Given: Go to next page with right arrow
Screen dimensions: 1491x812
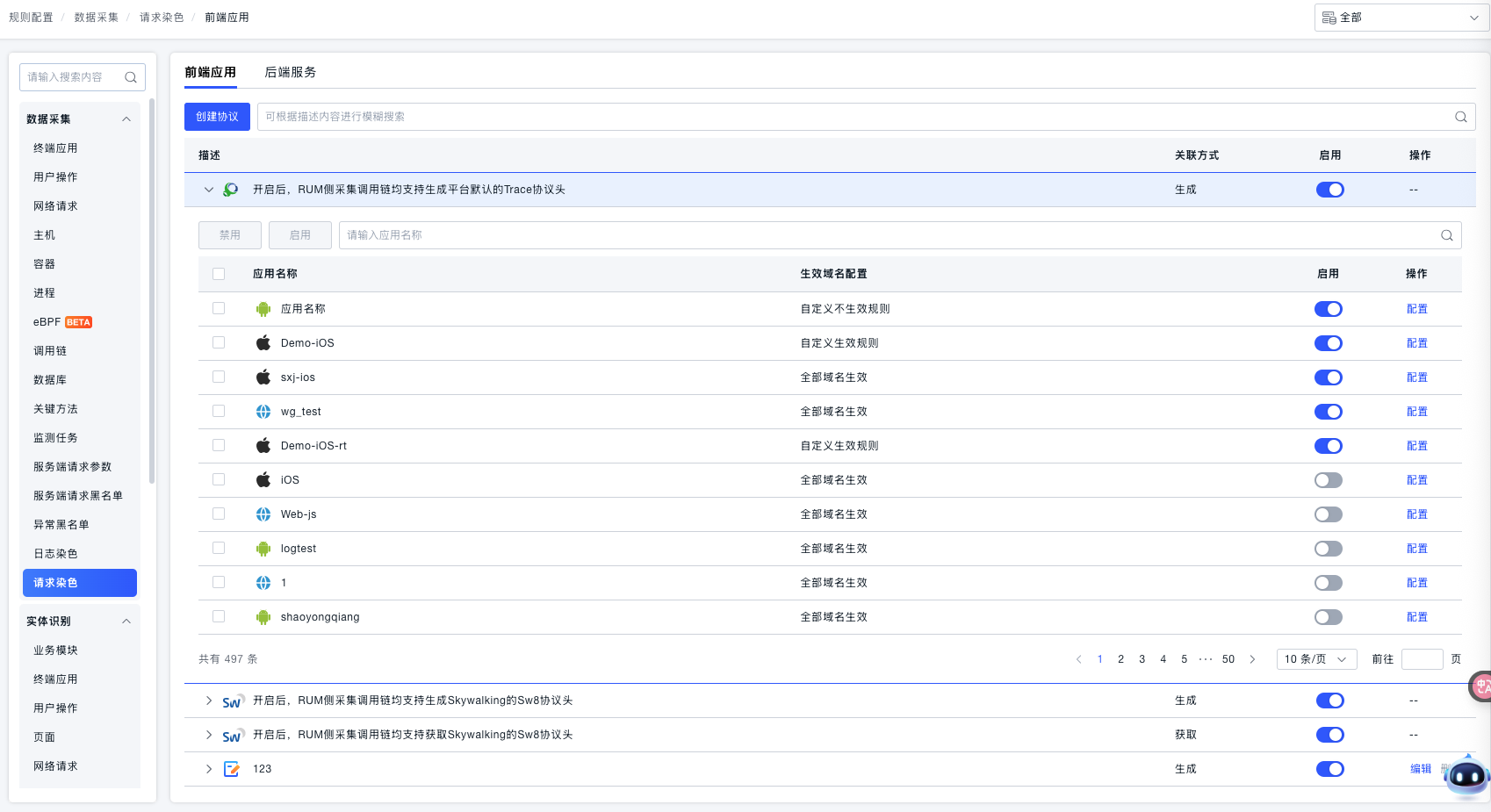Looking at the screenshot, I should coord(1252,659).
